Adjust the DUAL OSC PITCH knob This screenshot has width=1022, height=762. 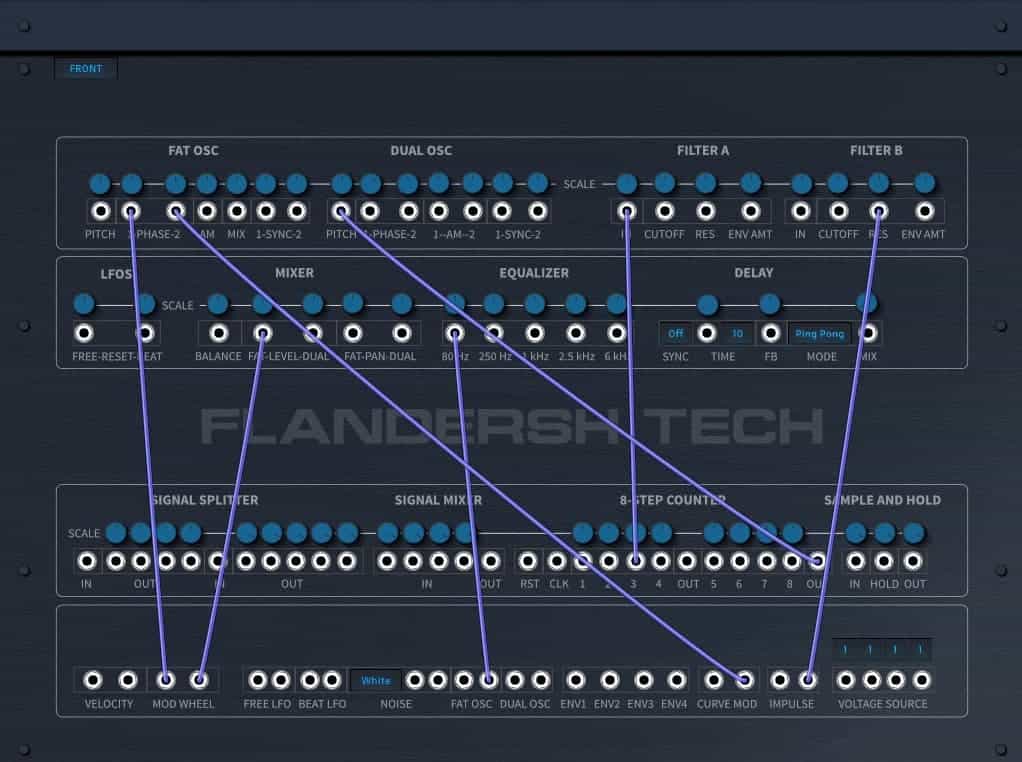pos(342,184)
